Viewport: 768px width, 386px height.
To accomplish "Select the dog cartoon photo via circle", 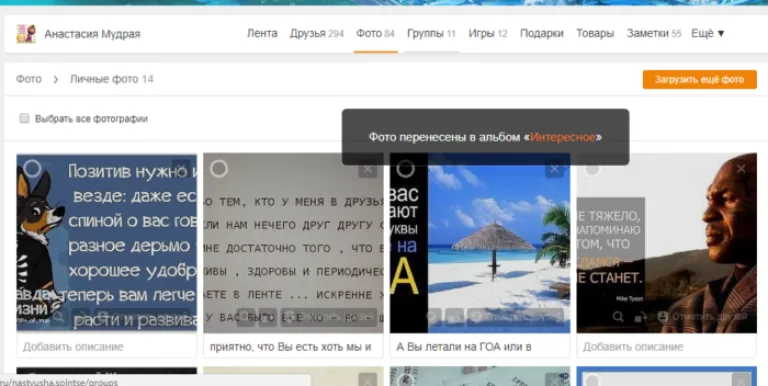I will pyautogui.click(x=32, y=169).
